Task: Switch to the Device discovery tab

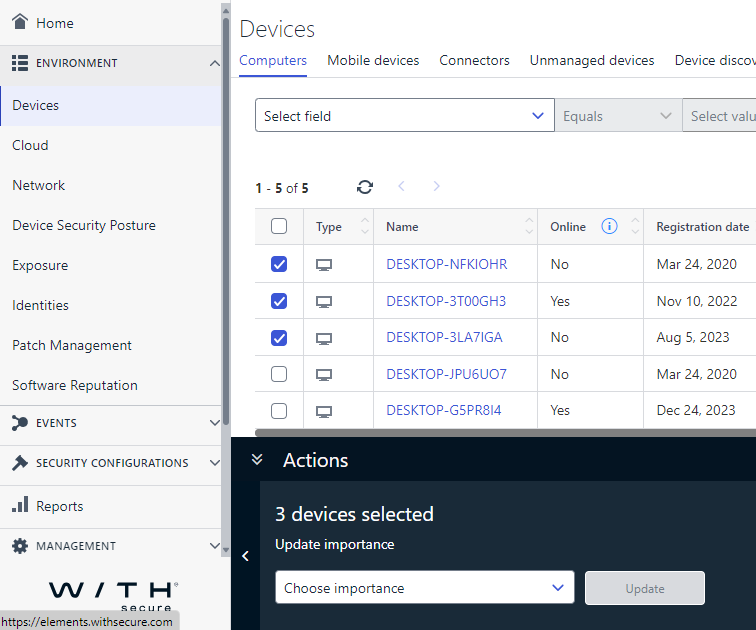Action: tap(715, 60)
